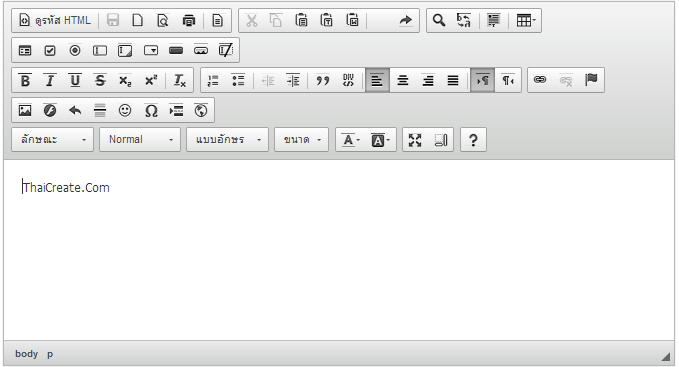
Task: Insert an image with the Image icon
Action: coord(25,111)
